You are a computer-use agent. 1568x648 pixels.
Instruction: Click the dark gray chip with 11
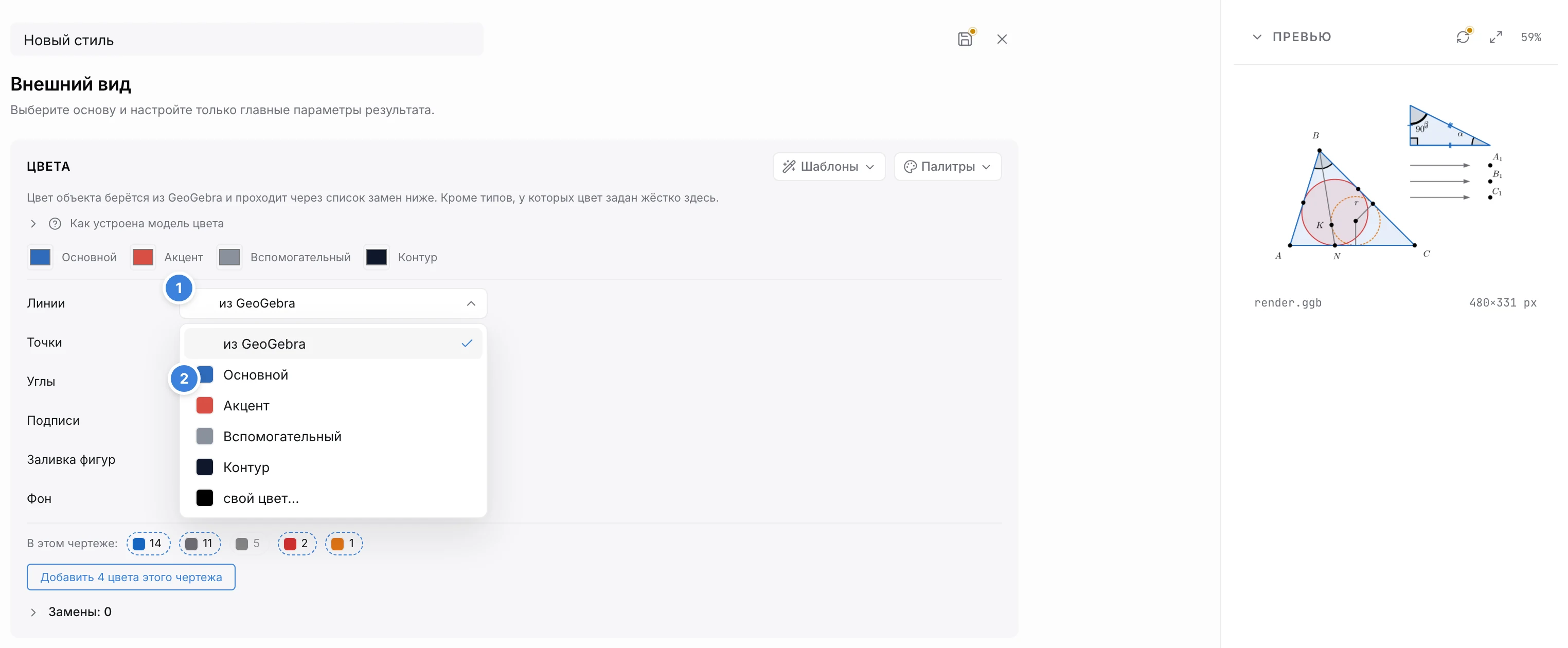pos(200,544)
